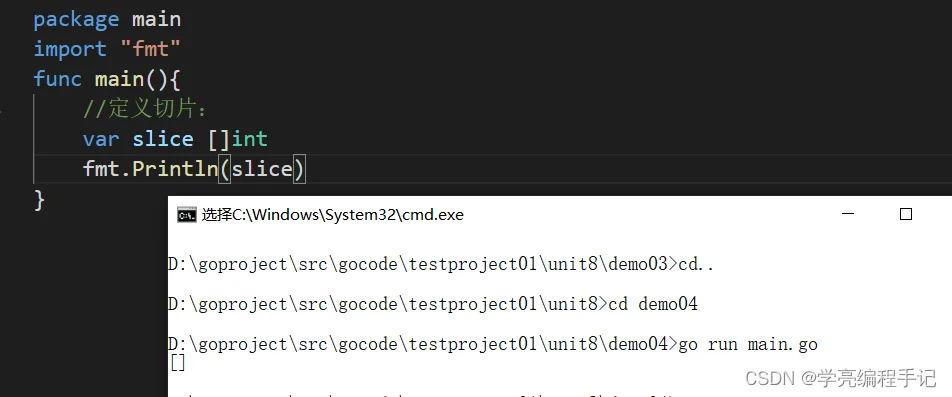Click the 'import' keyword in code
The height and width of the screenshot is (397, 952).
pos(70,49)
